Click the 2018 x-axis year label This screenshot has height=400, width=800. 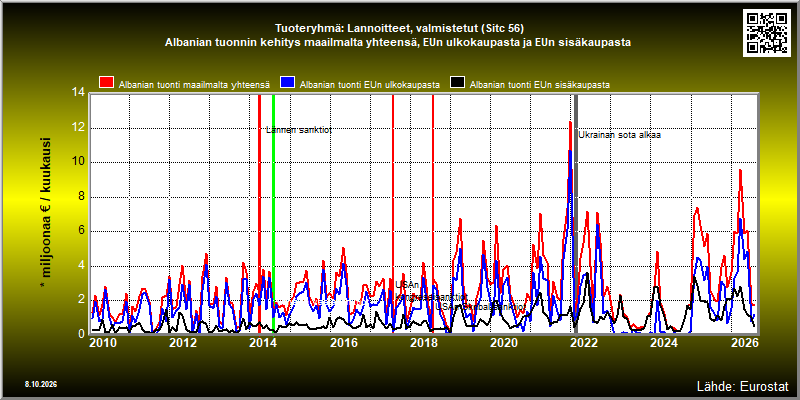[423, 343]
